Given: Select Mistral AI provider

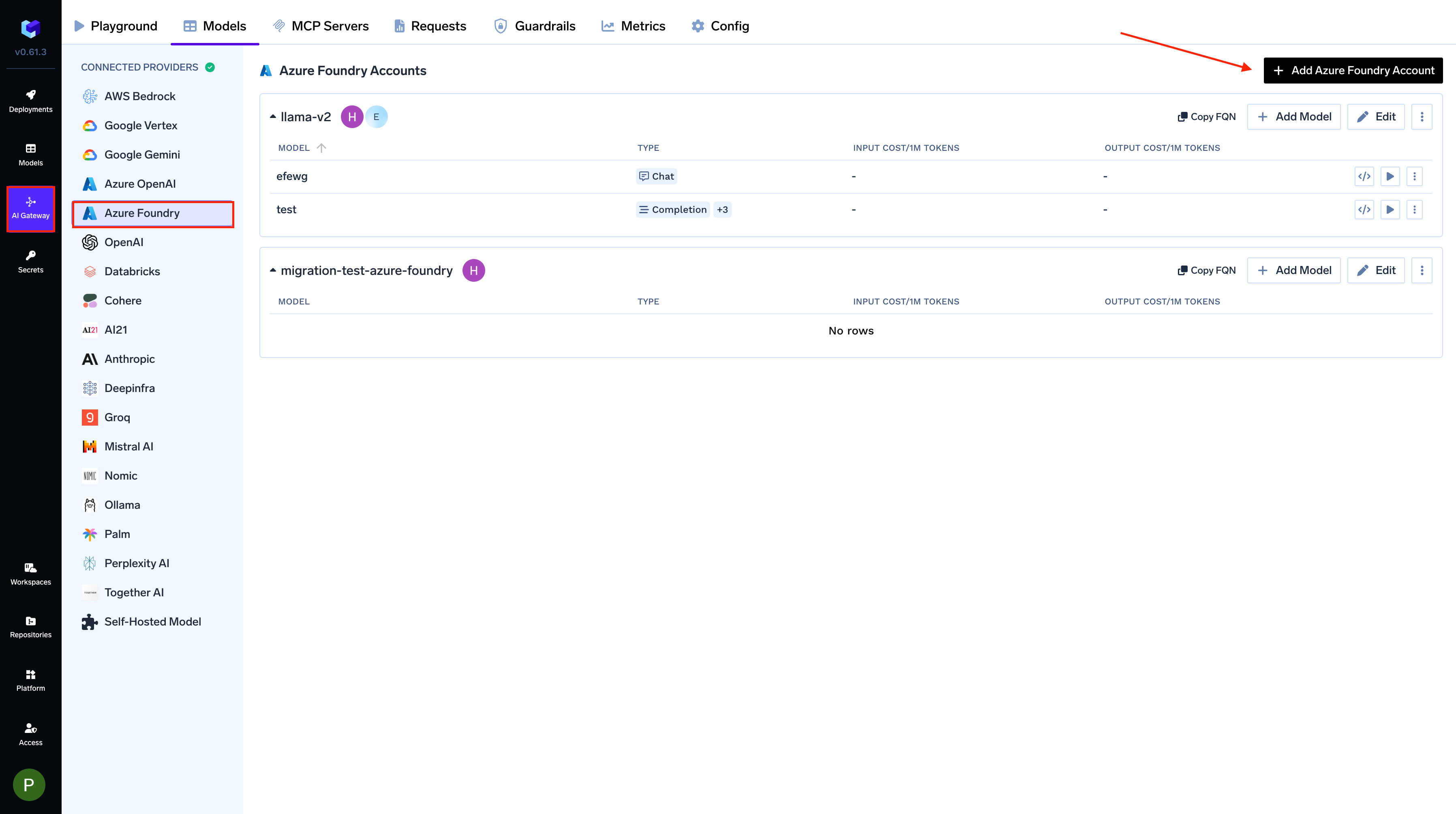Looking at the screenshot, I should tap(152, 447).
